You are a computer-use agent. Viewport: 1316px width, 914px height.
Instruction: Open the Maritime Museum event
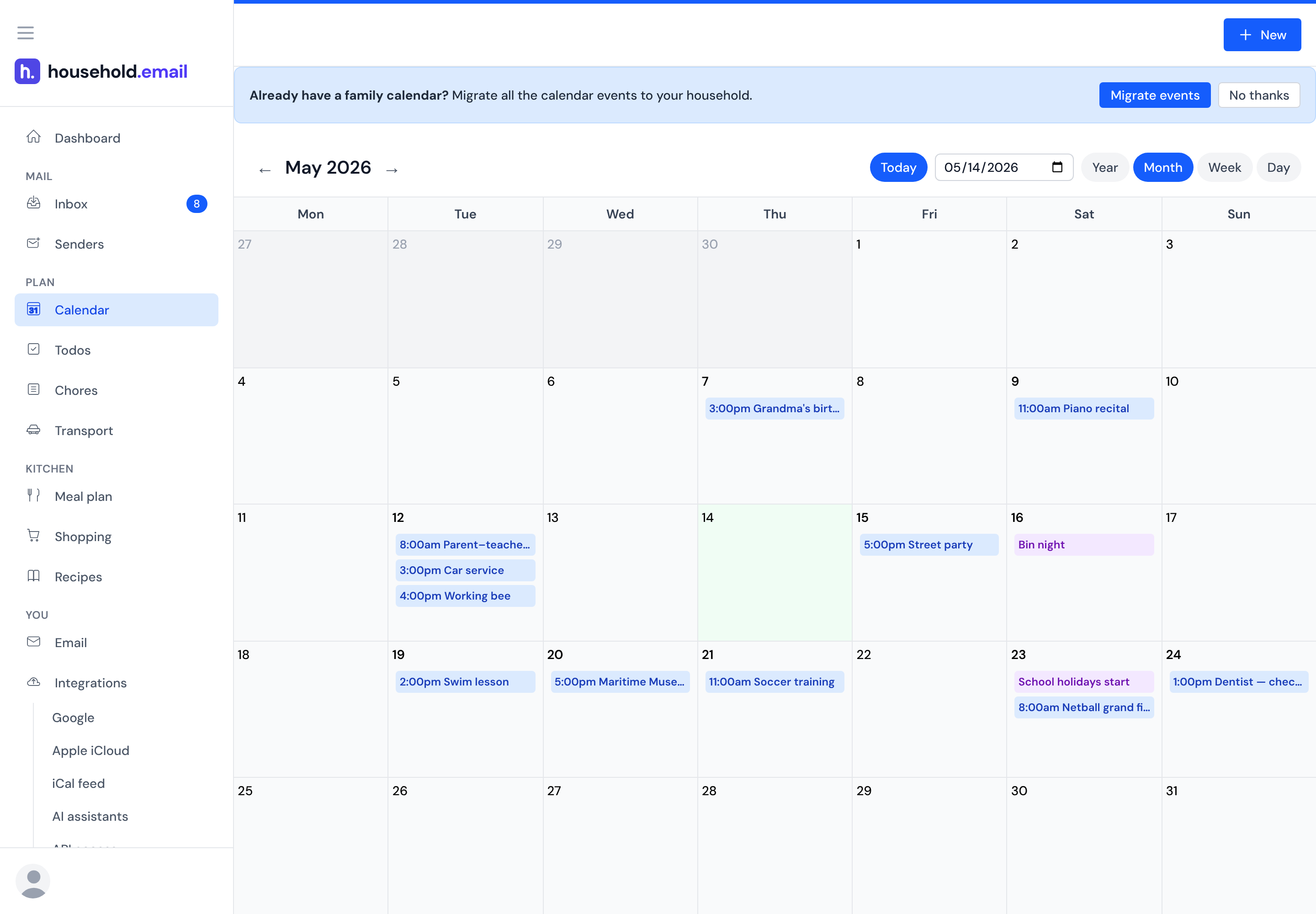click(620, 681)
